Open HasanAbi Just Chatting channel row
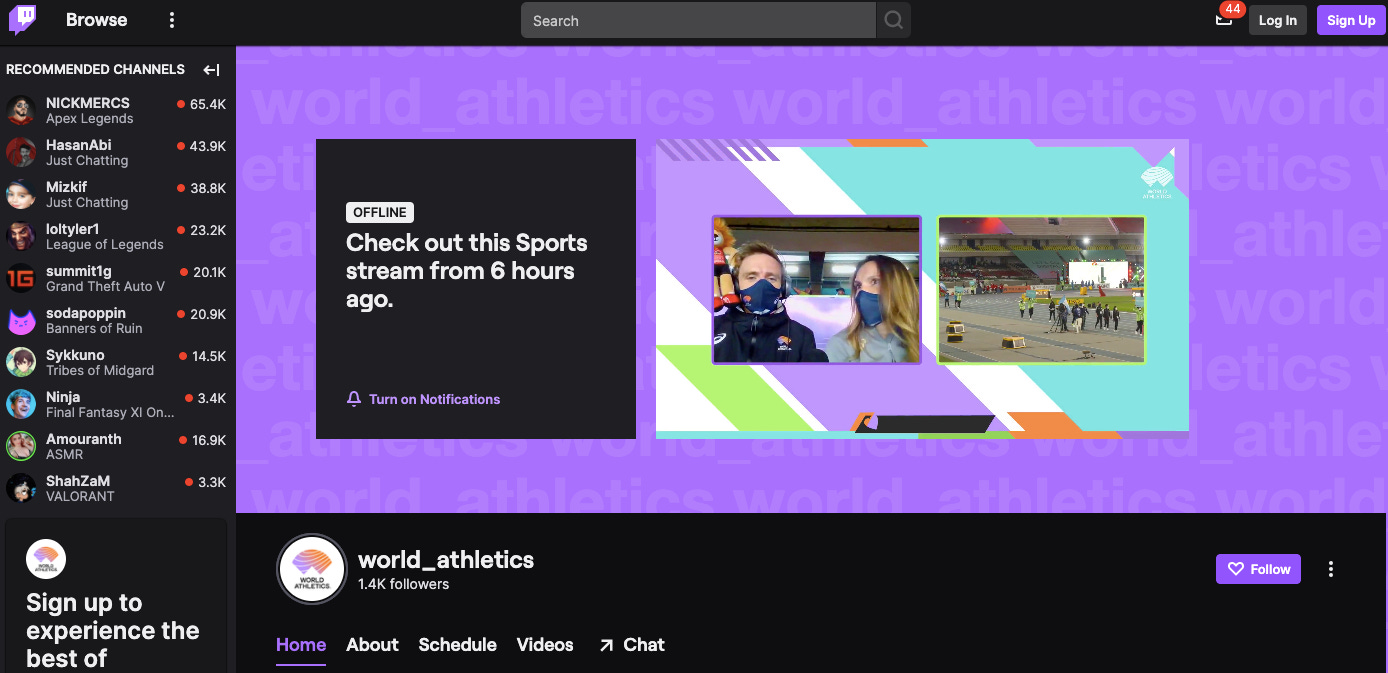 (x=118, y=152)
